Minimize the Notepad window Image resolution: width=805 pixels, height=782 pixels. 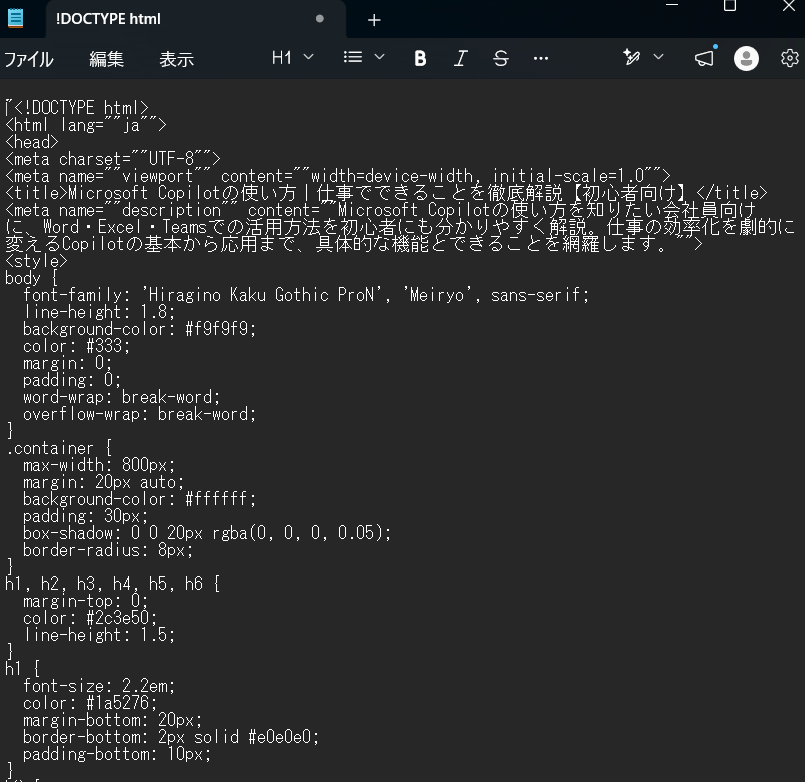tap(672, 5)
